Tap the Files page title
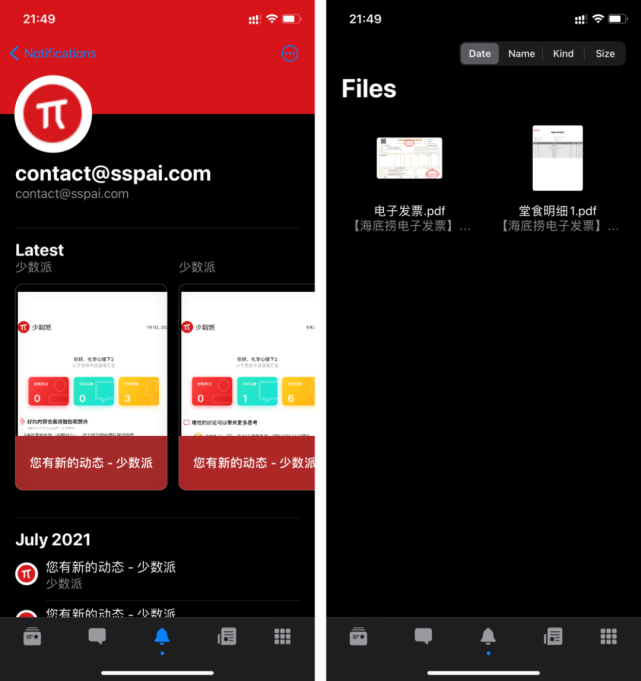This screenshot has height=681, width=641. [x=369, y=89]
